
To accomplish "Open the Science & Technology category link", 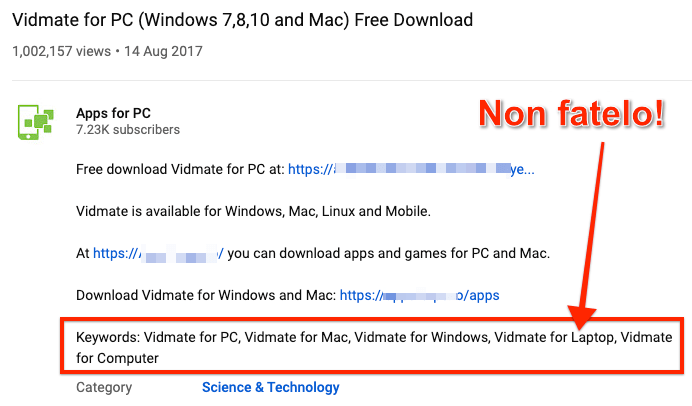I will [x=270, y=387].
